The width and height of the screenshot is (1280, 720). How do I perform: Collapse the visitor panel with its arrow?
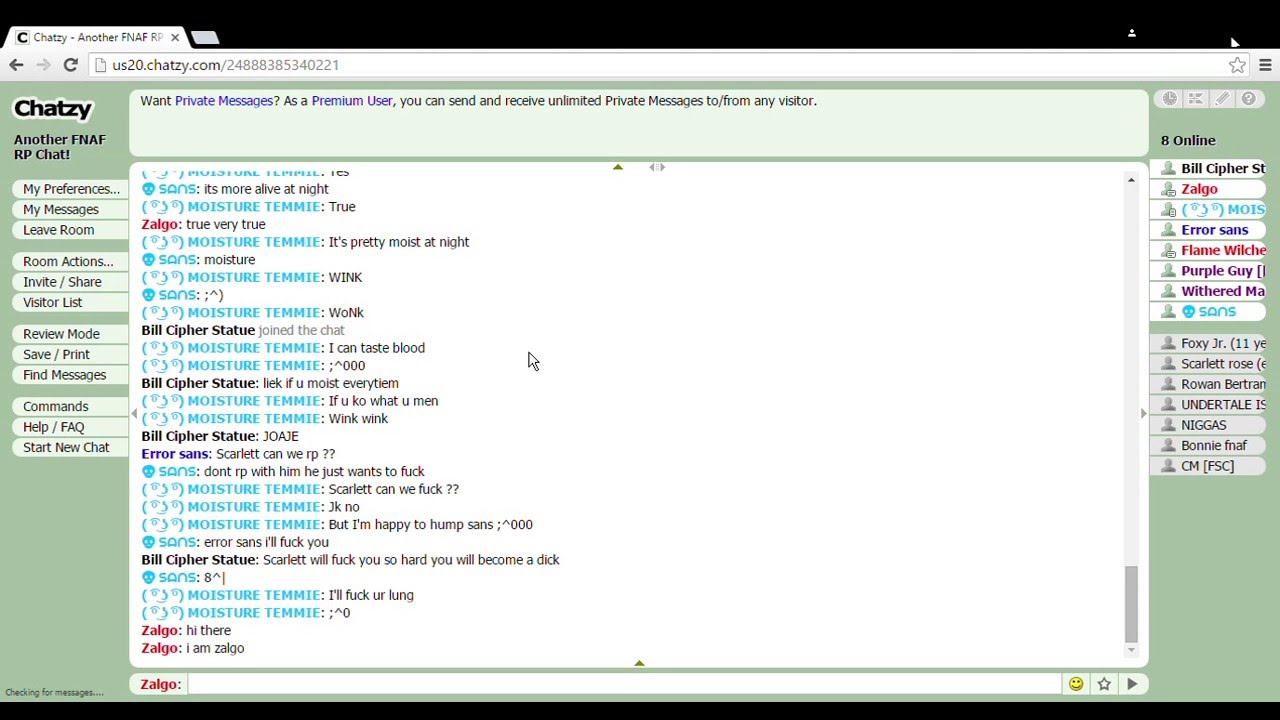pyautogui.click(x=1143, y=413)
